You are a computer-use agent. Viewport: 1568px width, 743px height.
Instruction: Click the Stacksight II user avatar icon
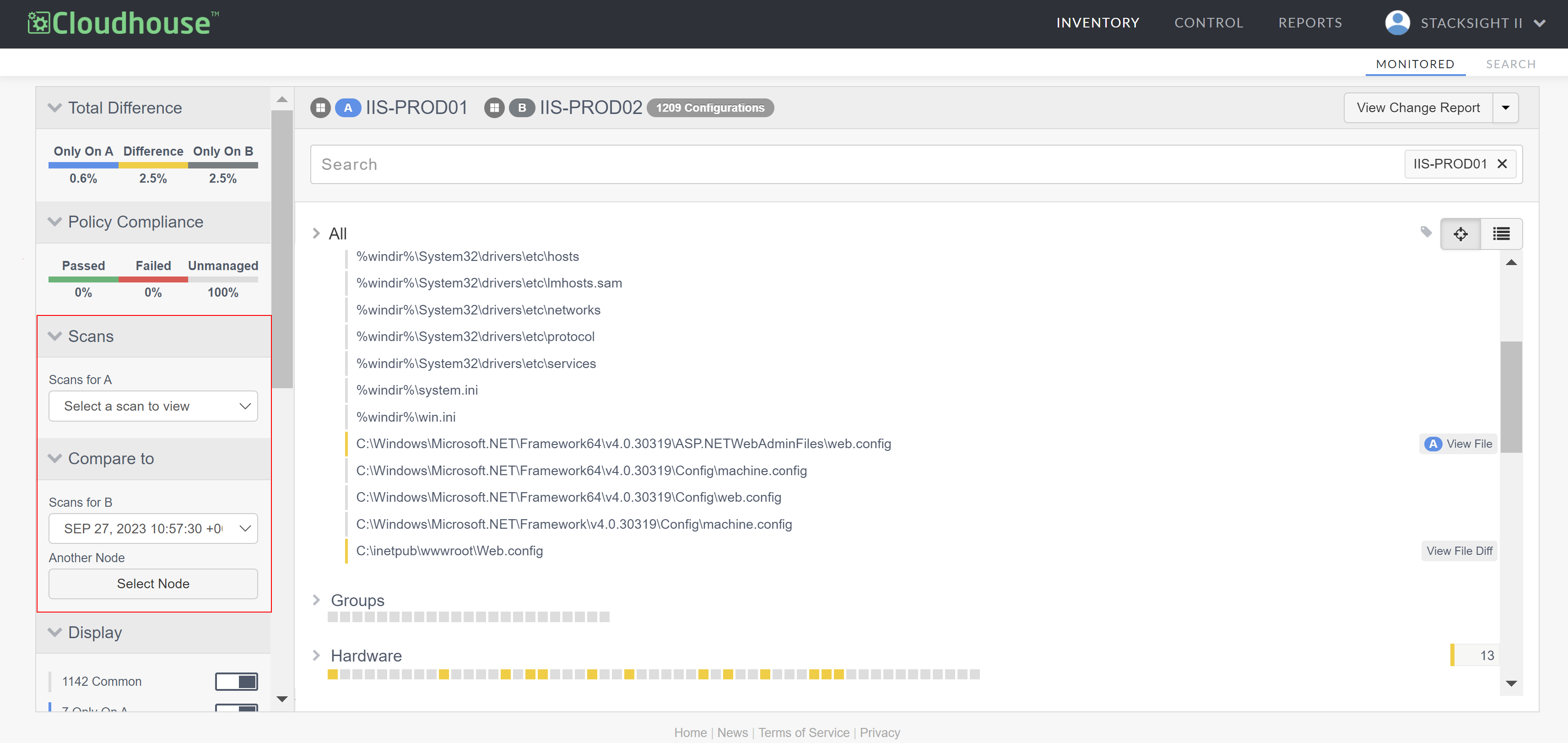(x=1397, y=23)
